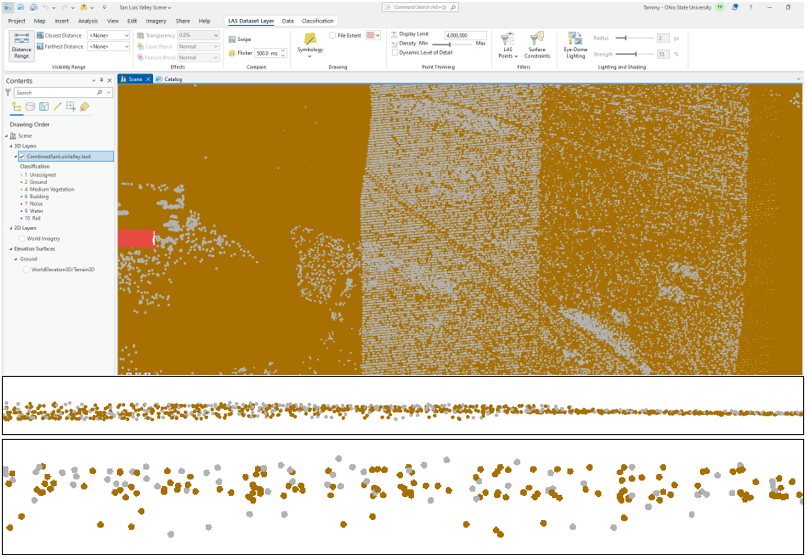The width and height of the screenshot is (807, 558).
Task: Open the Symbology button
Action: coord(310,45)
